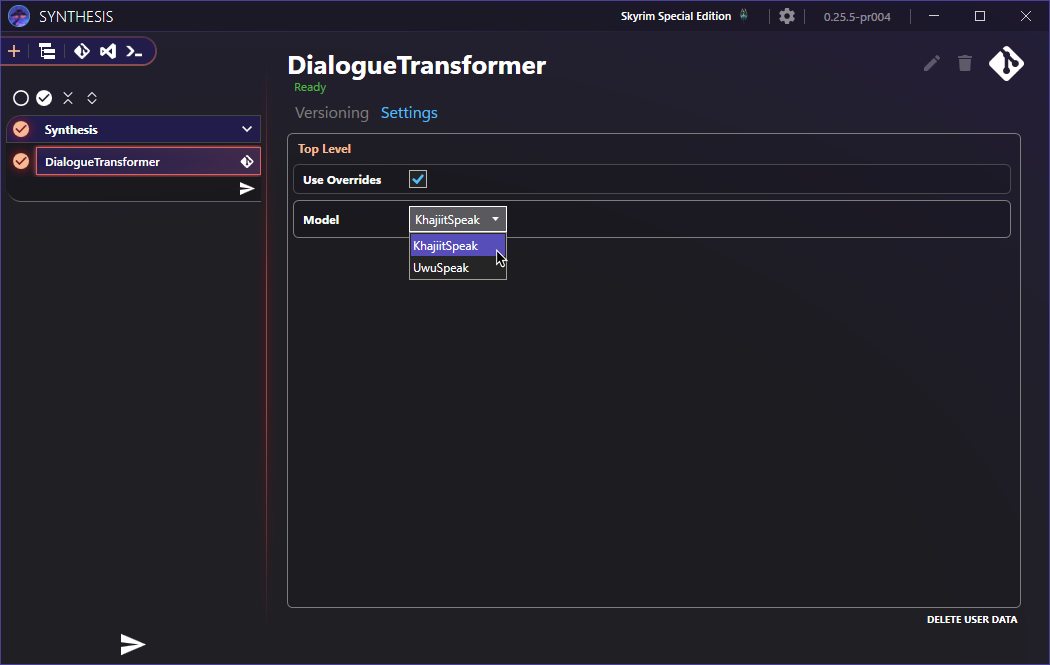Click the X icon above the patcher list
This screenshot has width=1050, height=665.
(68, 98)
